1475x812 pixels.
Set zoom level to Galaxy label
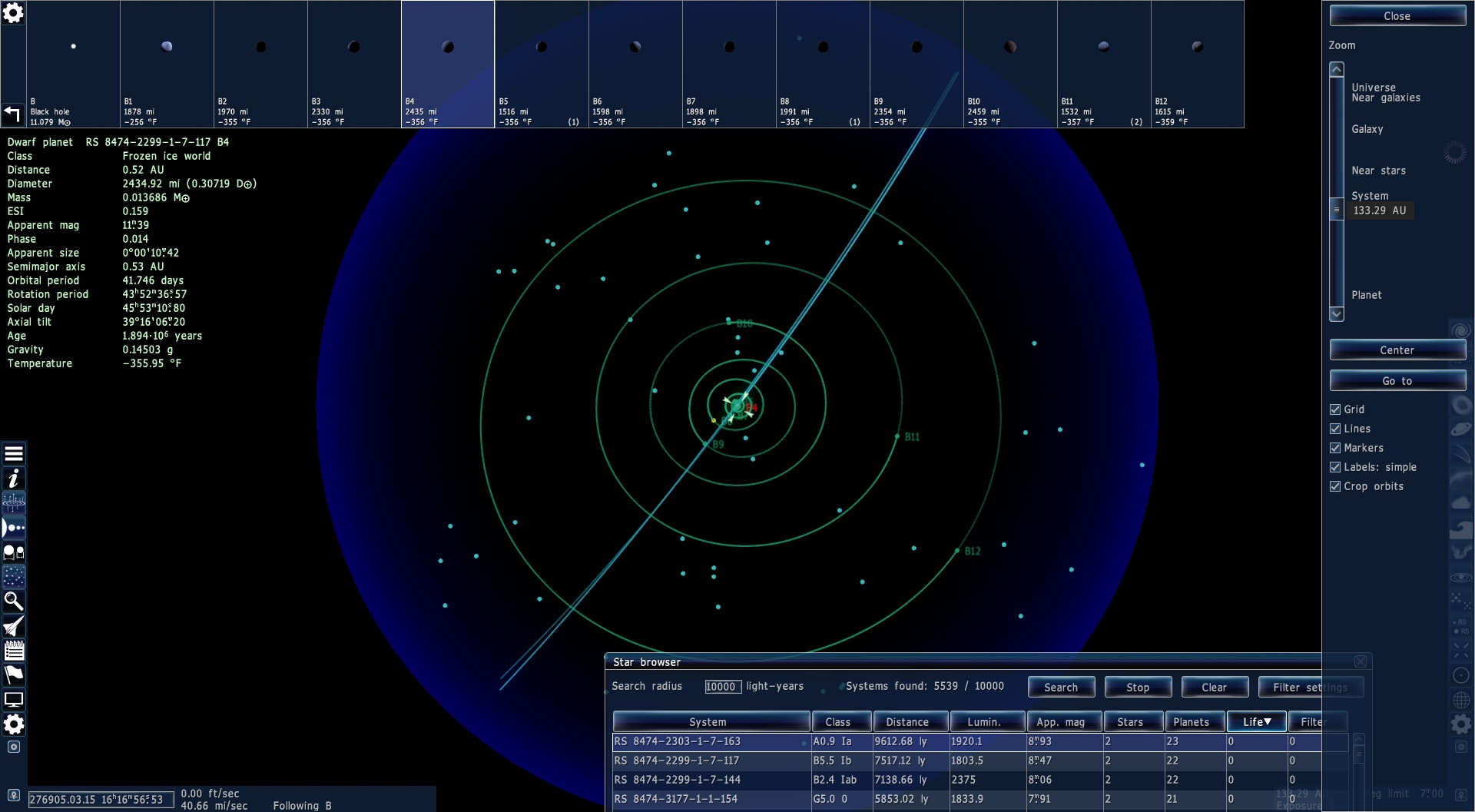point(1367,129)
